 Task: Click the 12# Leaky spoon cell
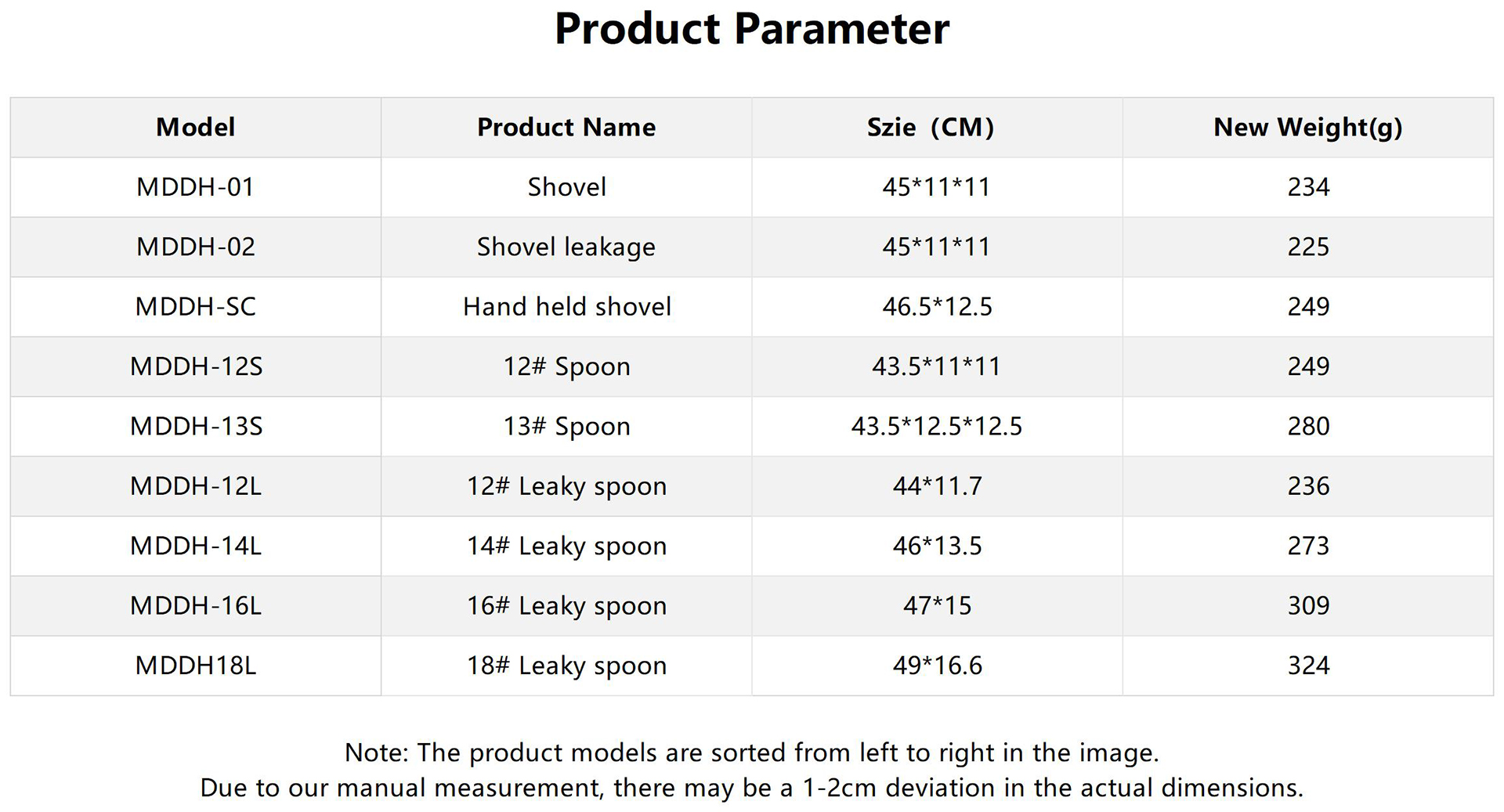(566, 486)
